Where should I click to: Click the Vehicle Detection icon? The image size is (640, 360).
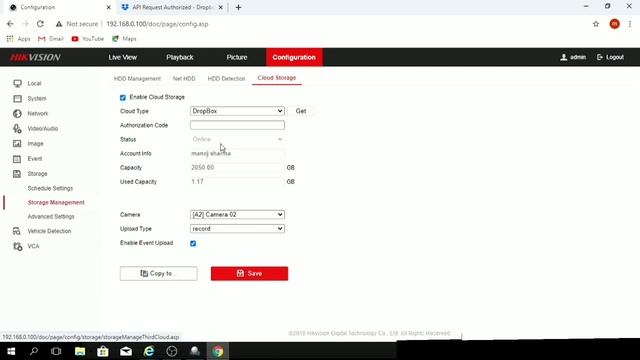click(17, 231)
